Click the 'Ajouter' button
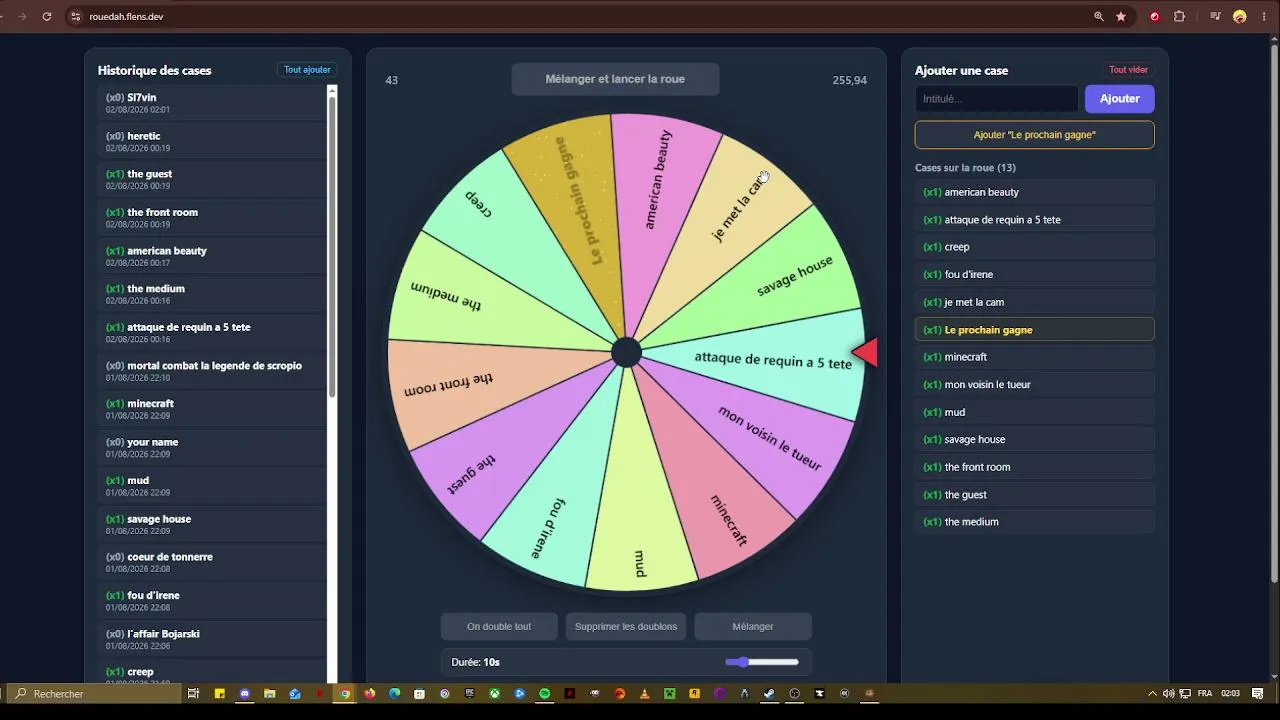 (x=1119, y=98)
